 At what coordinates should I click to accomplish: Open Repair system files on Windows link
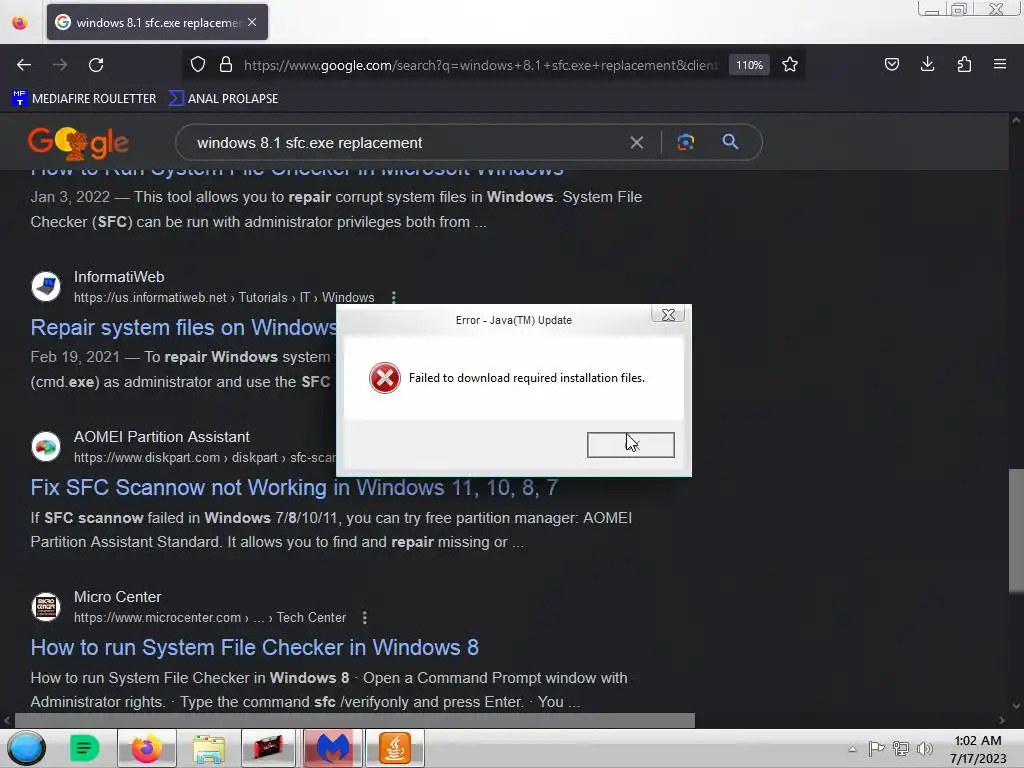click(184, 327)
